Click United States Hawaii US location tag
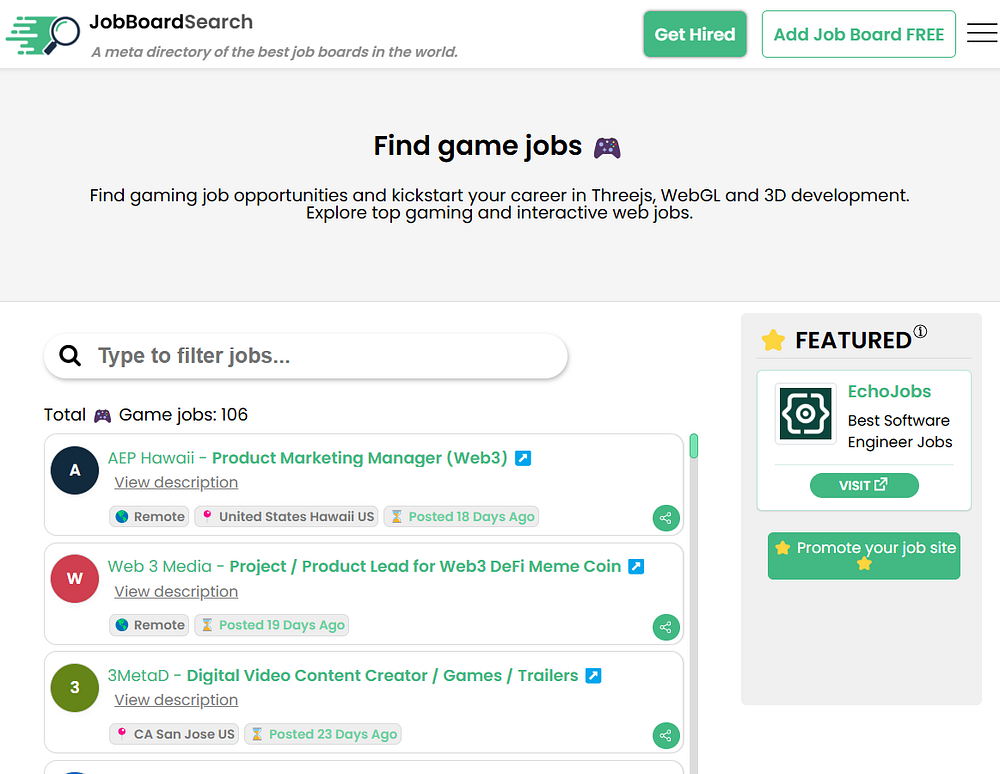The width and height of the screenshot is (1000, 774). (286, 516)
